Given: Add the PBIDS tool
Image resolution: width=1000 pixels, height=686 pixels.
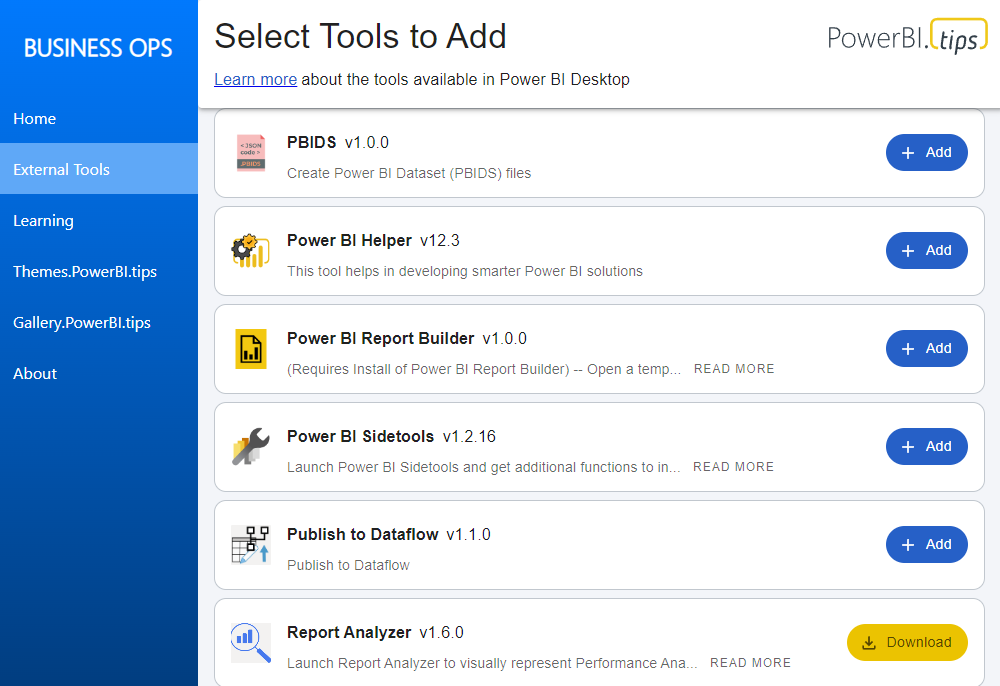Looking at the screenshot, I should tap(926, 153).
